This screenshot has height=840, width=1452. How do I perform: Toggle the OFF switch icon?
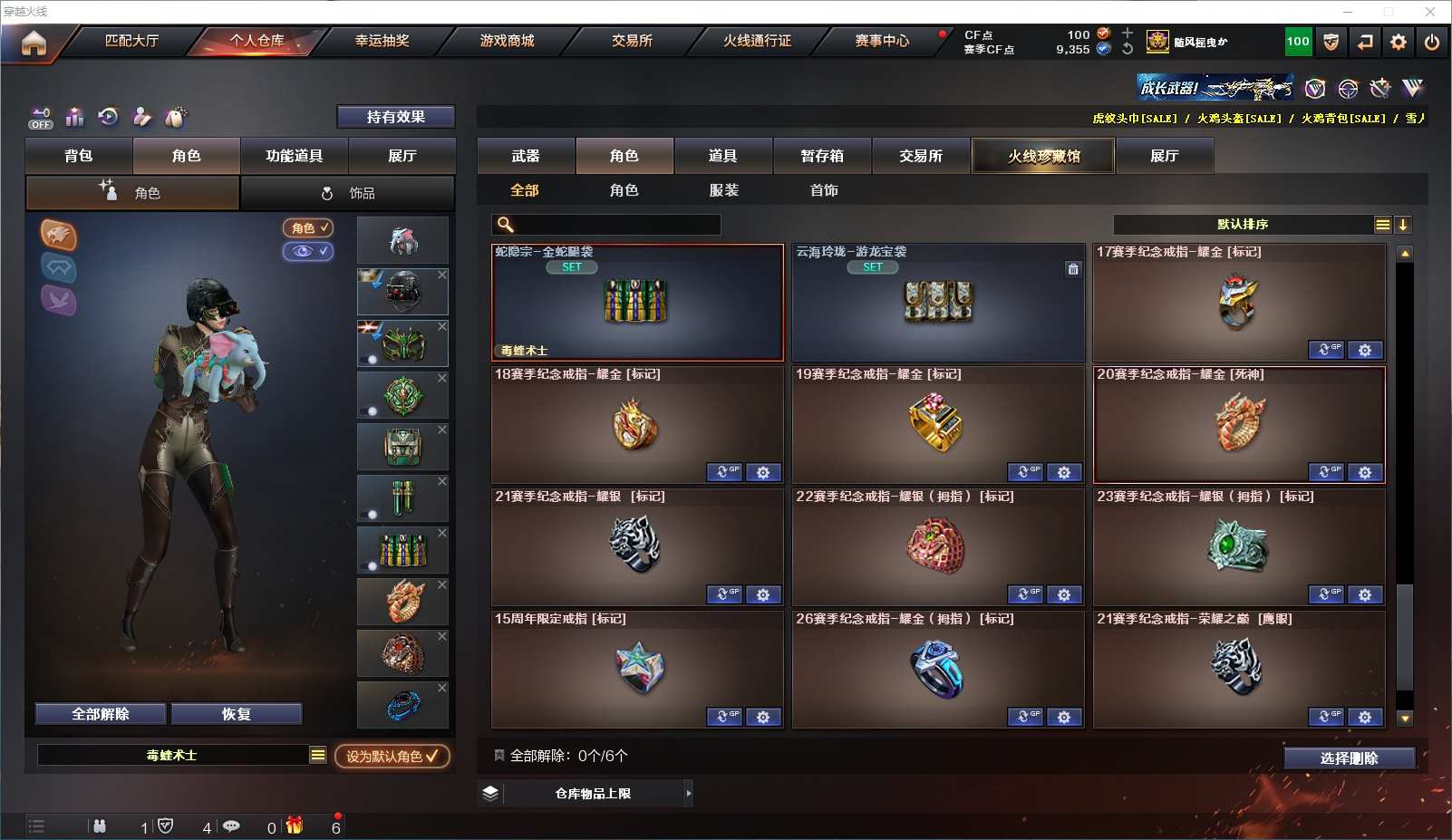coord(41,118)
